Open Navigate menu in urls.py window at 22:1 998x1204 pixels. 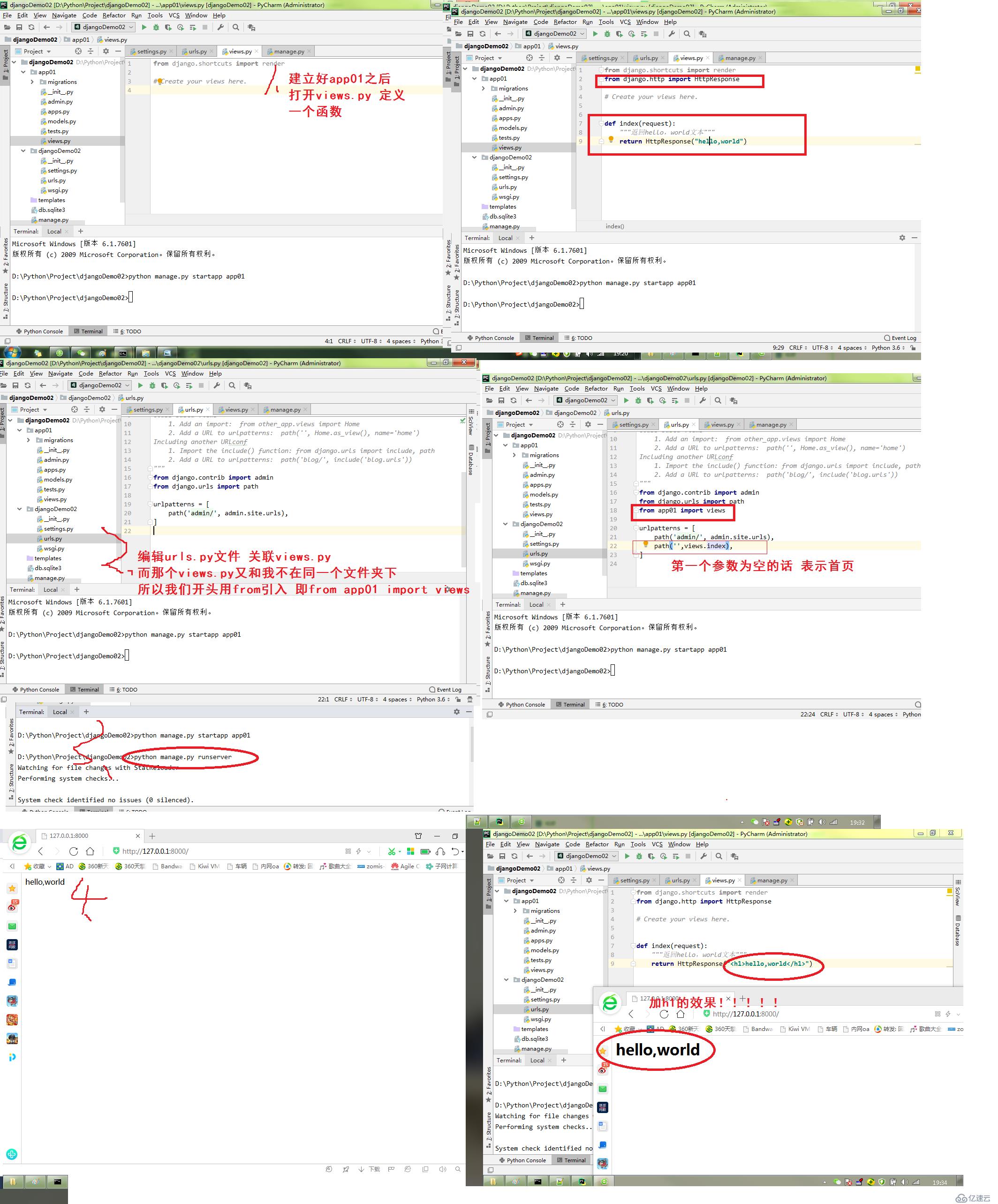point(60,373)
